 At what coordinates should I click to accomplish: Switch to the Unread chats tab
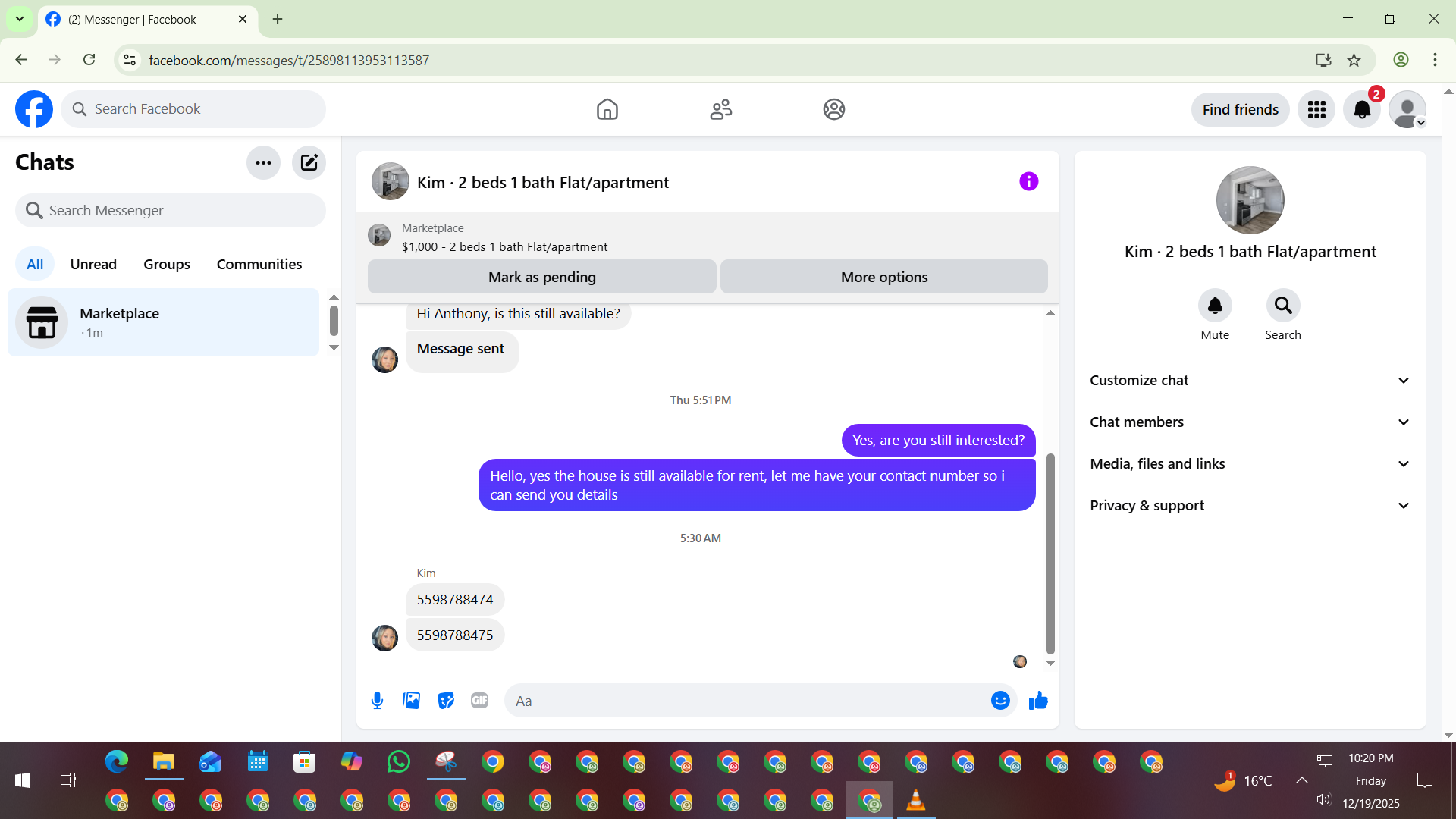93,264
